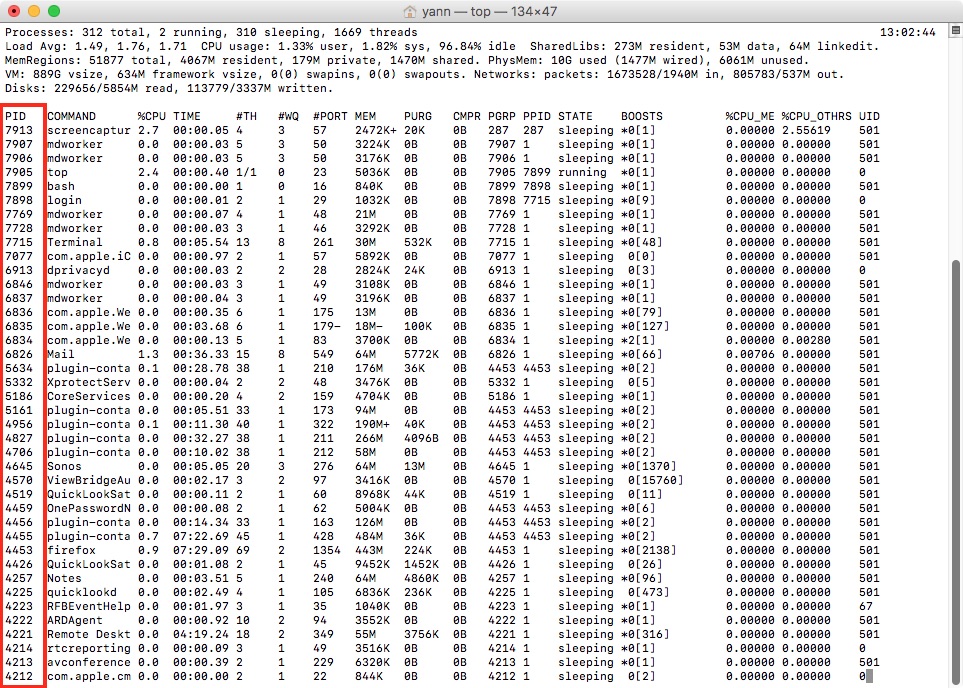Click the home folder icon in title bar

(x=410, y=12)
